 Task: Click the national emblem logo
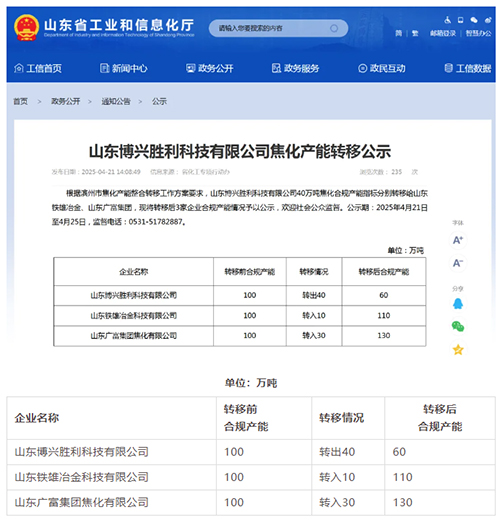coord(26,28)
